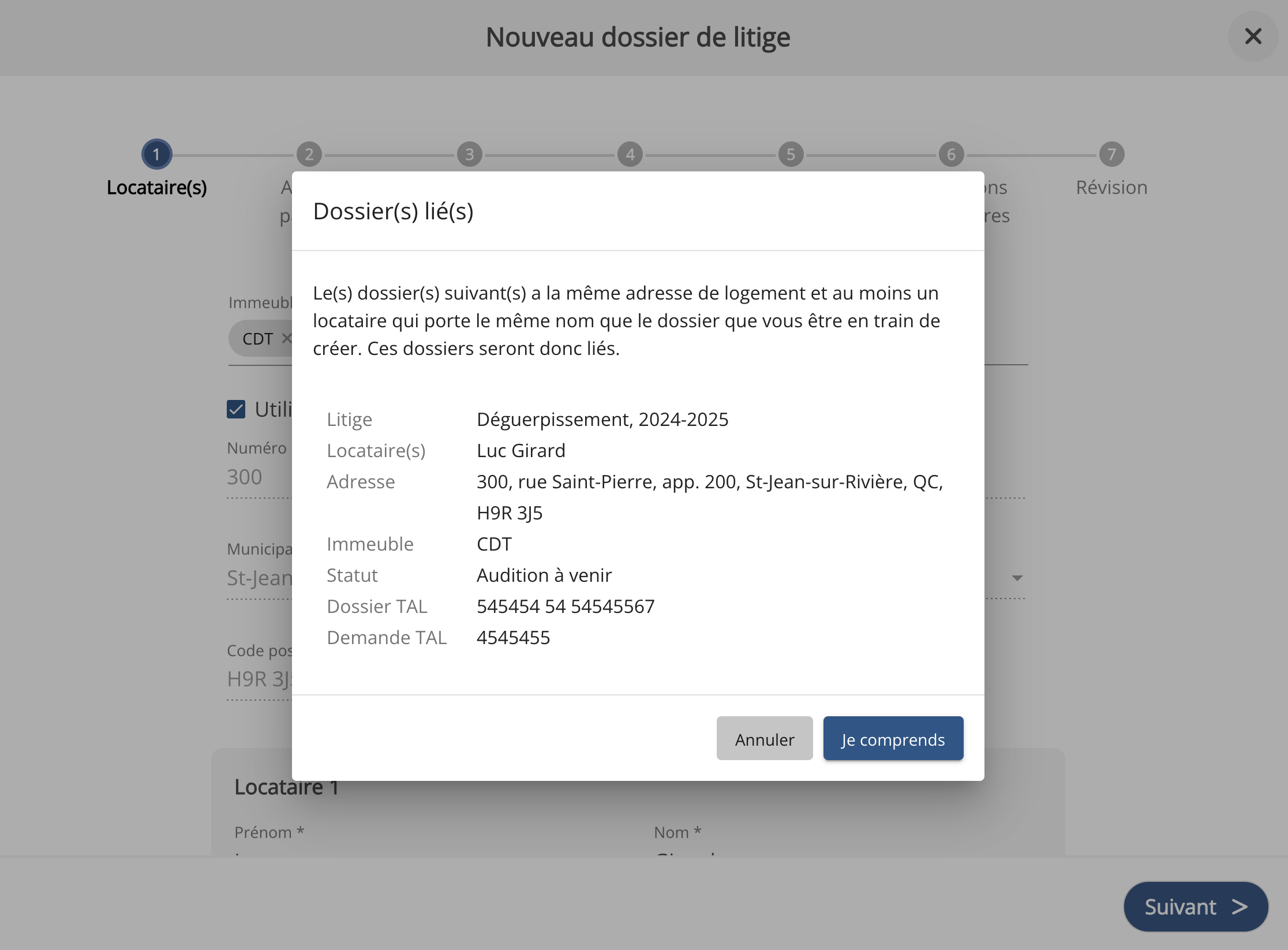
Task: Click the Suivant button
Action: [1195, 907]
